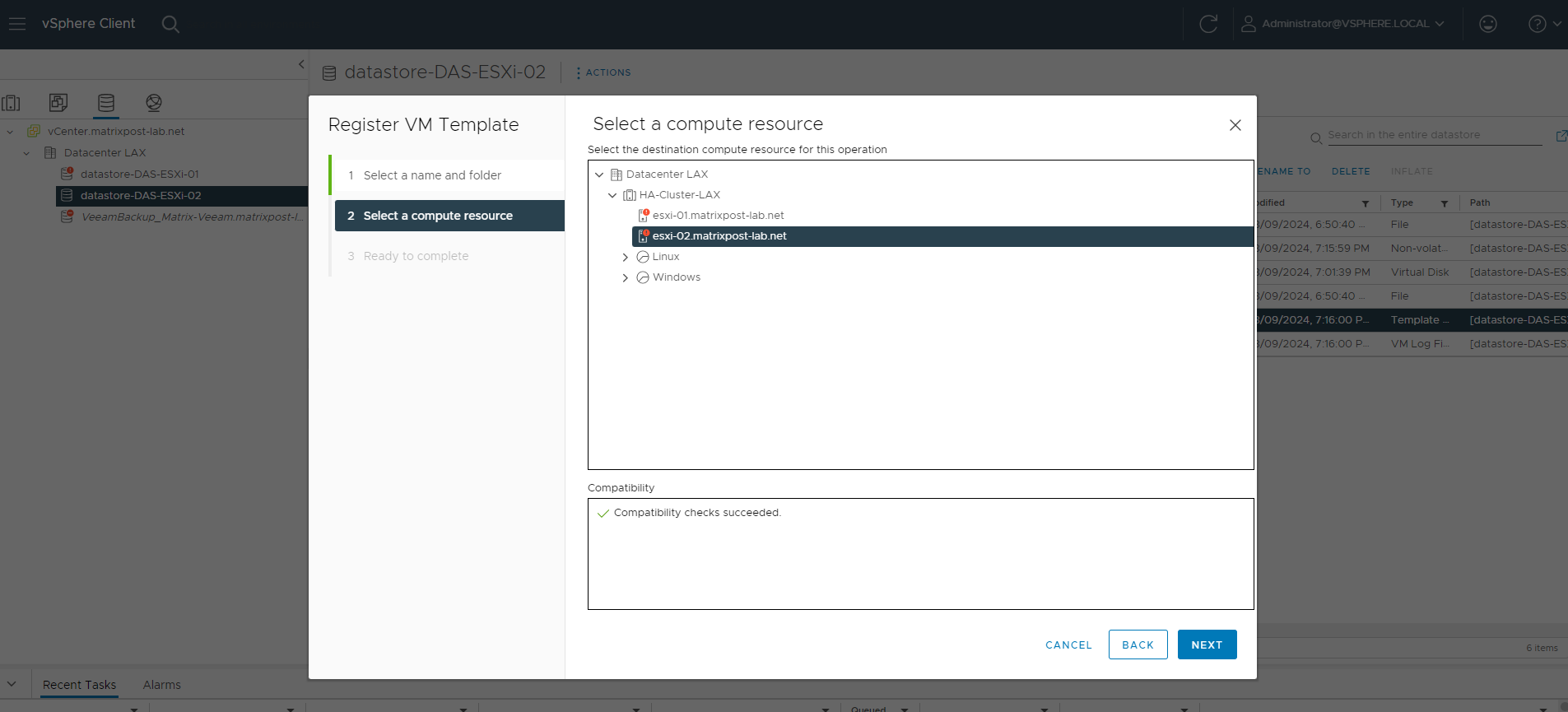Image resolution: width=1568 pixels, height=712 pixels.
Task: Switch to the Networking inventory icon
Action: pyautogui.click(x=154, y=103)
